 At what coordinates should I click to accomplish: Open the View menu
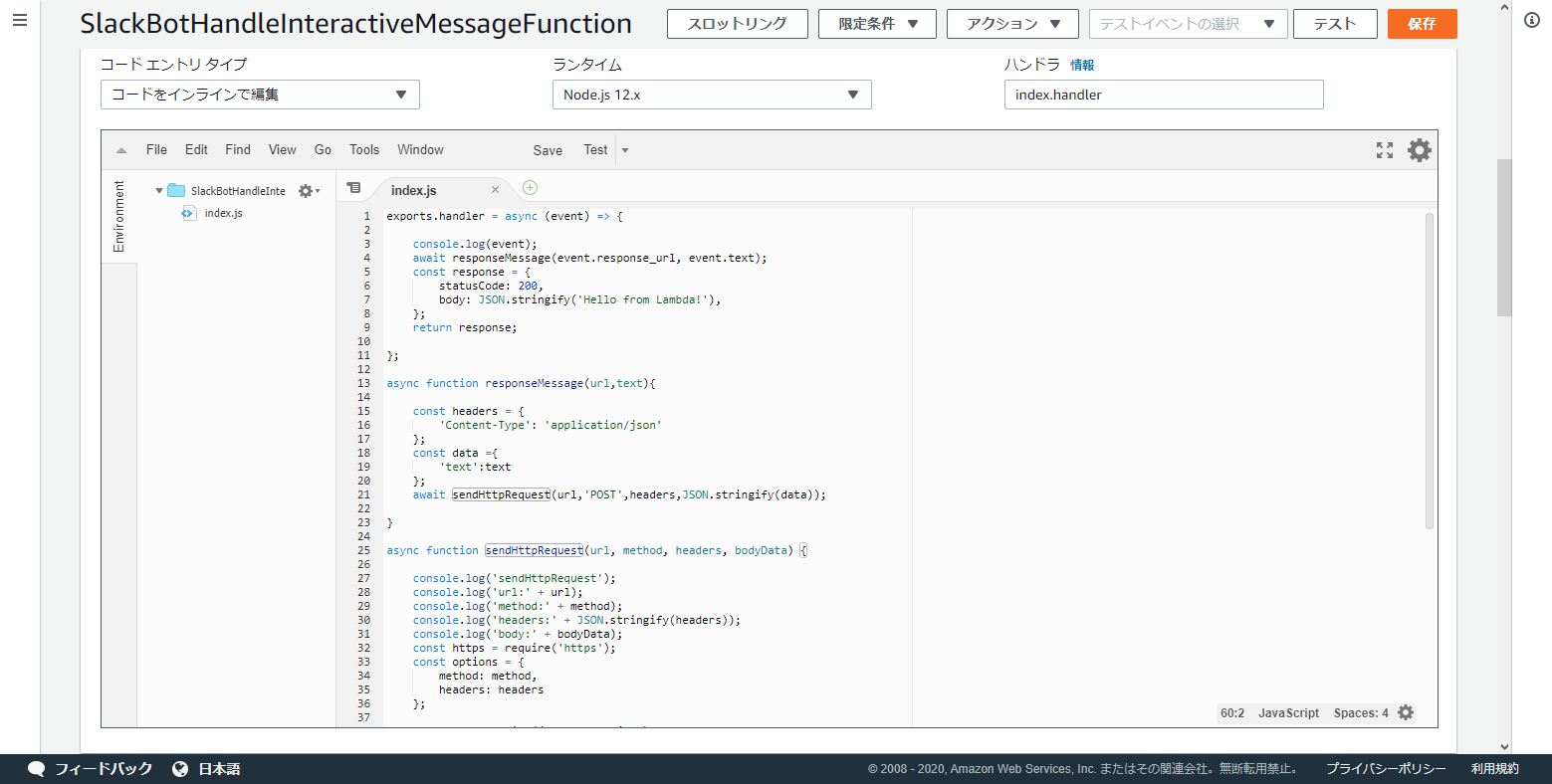click(283, 149)
